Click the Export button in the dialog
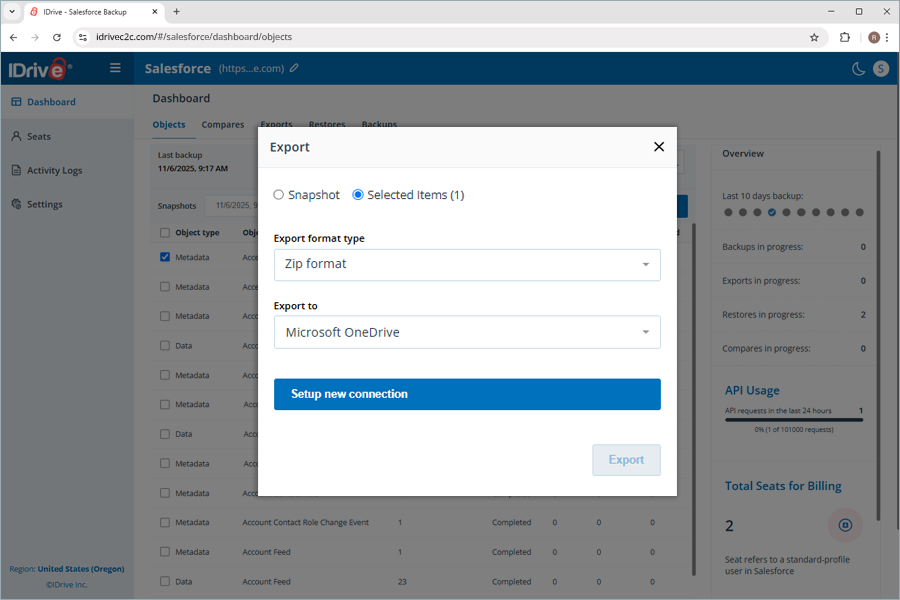 tap(626, 460)
